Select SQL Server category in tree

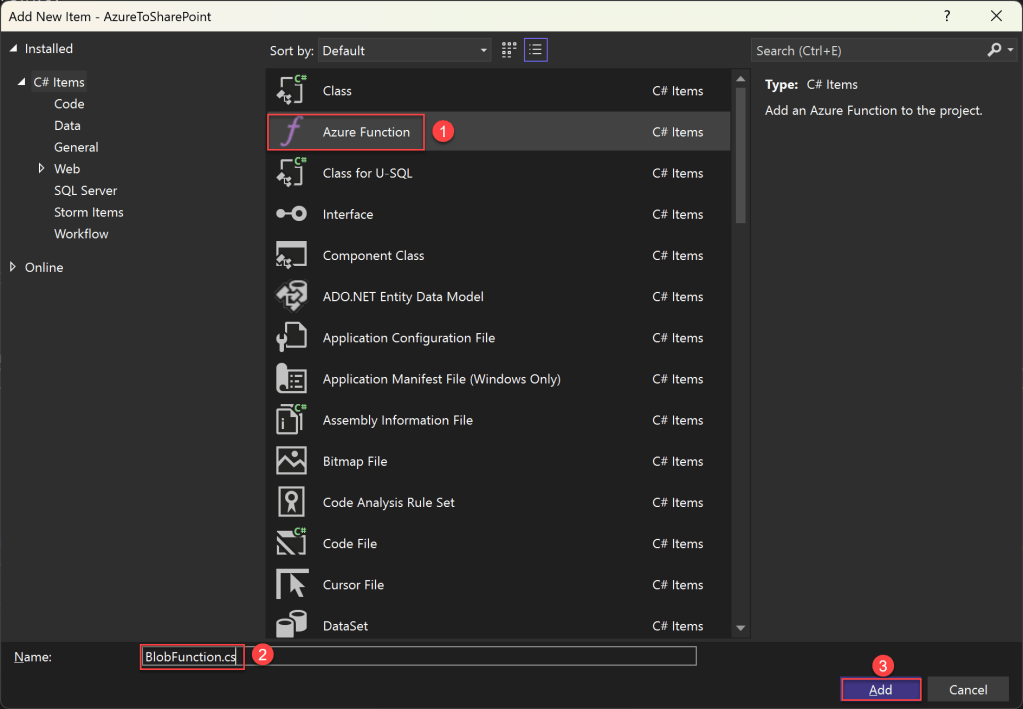(x=85, y=190)
